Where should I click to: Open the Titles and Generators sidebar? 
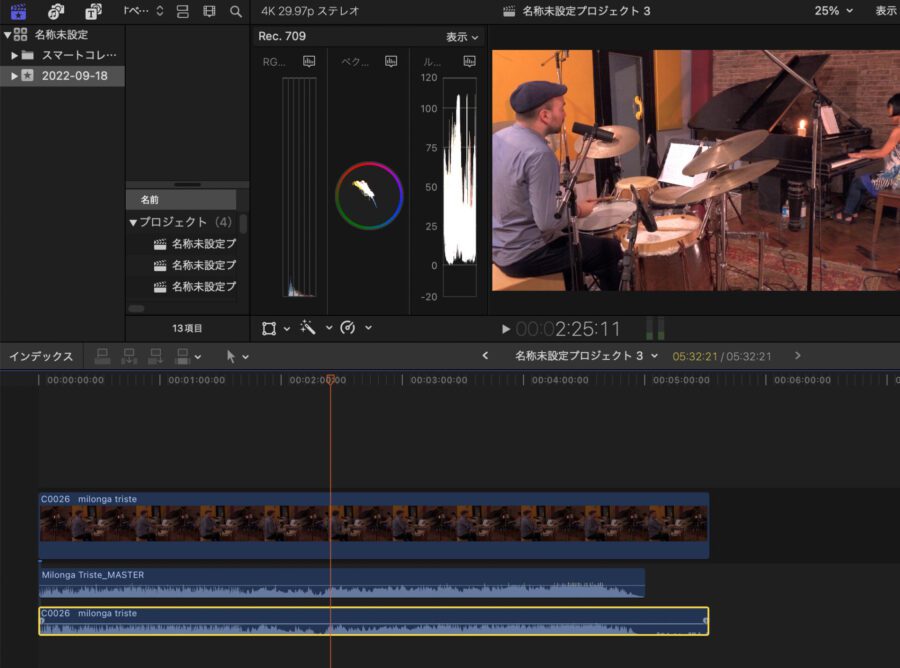coord(93,11)
